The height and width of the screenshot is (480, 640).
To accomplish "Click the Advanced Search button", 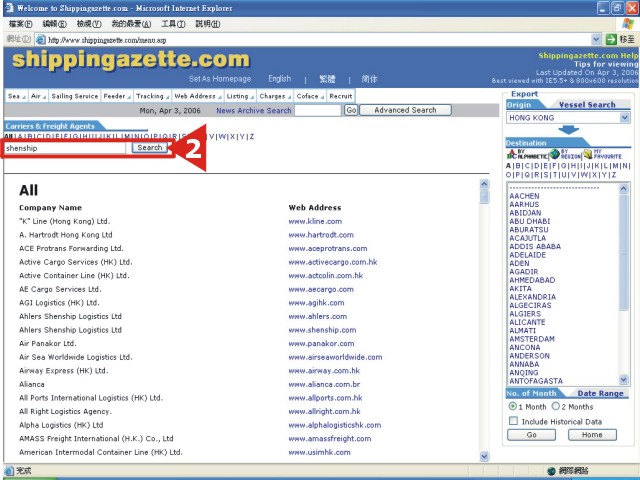I will pos(405,110).
